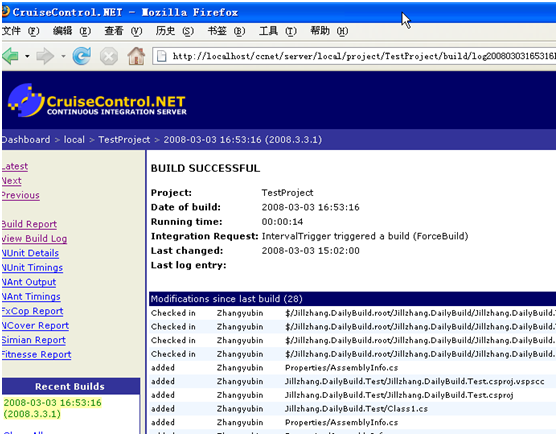Go to the Home page icon
558x436 pixels.
(136, 56)
